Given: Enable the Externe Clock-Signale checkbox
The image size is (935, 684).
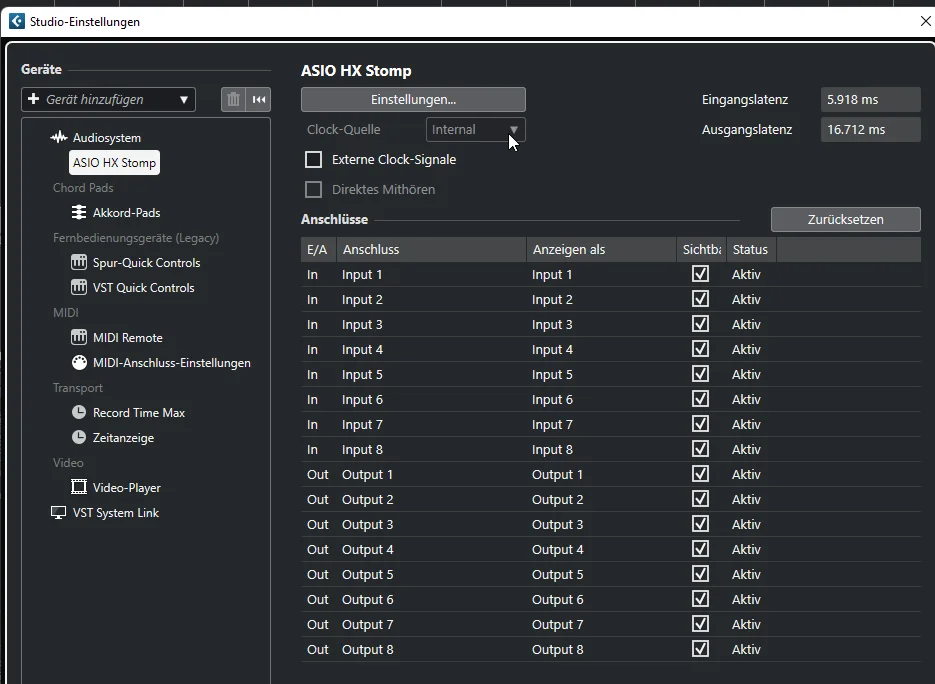Looking at the screenshot, I should (314, 160).
